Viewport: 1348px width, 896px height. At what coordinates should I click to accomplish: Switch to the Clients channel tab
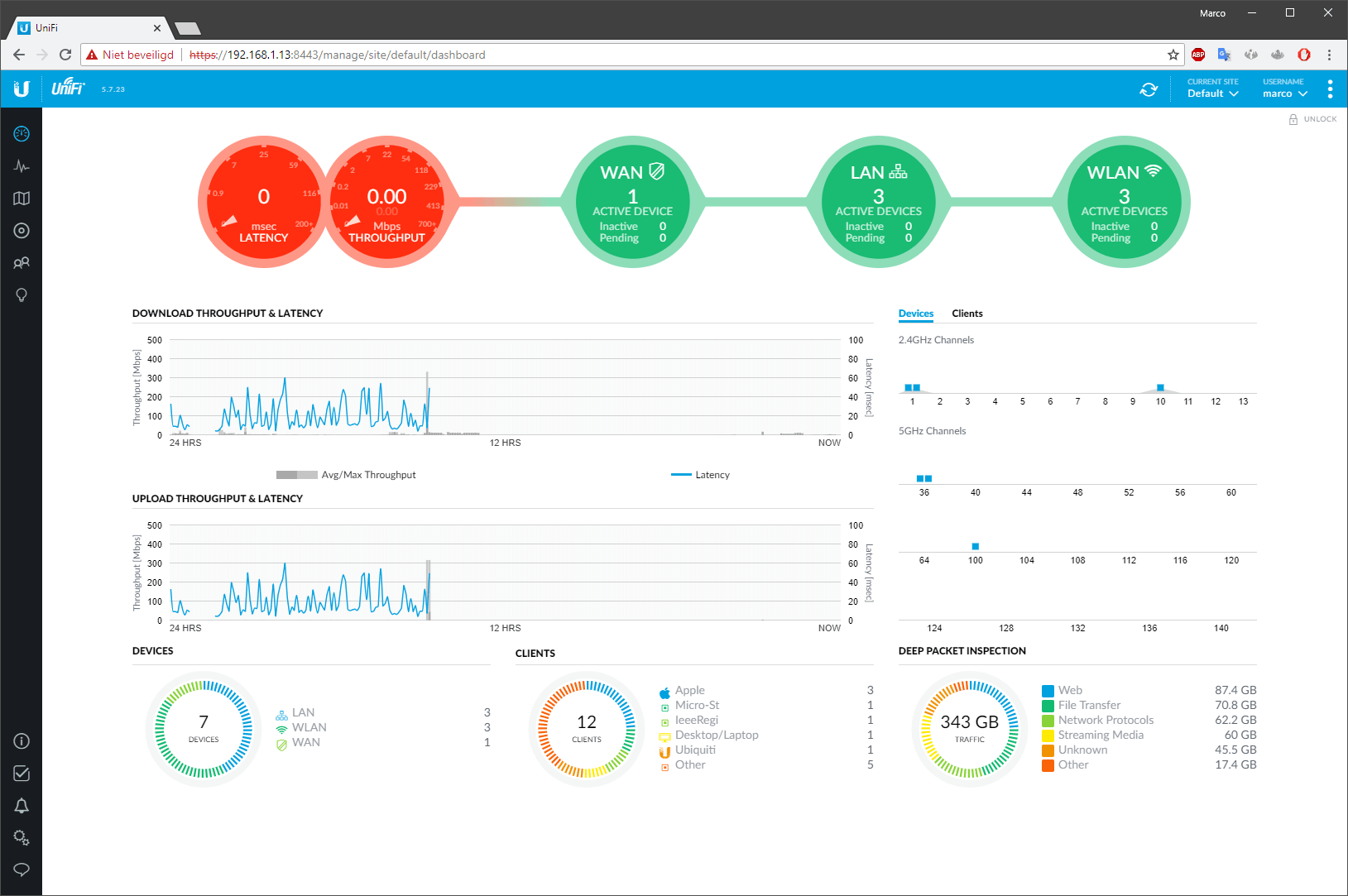pyautogui.click(x=967, y=314)
